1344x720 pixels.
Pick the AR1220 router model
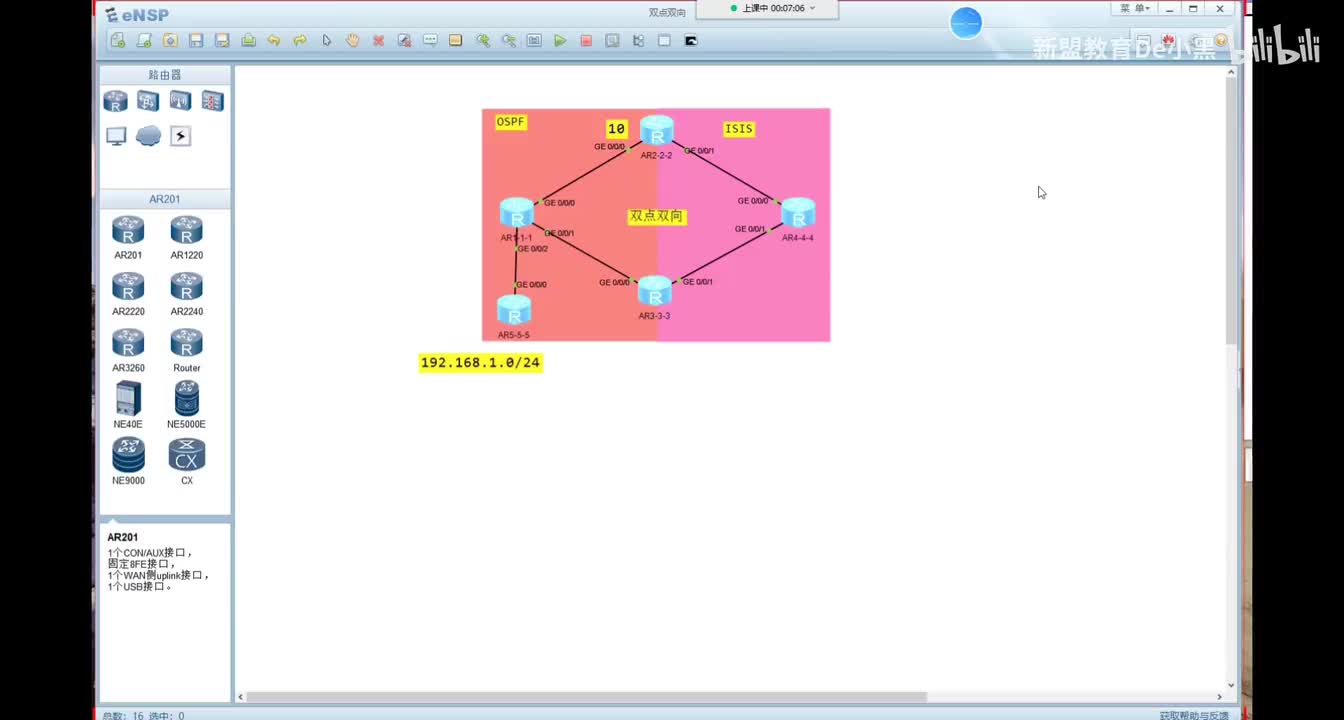pyautogui.click(x=187, y=238)
